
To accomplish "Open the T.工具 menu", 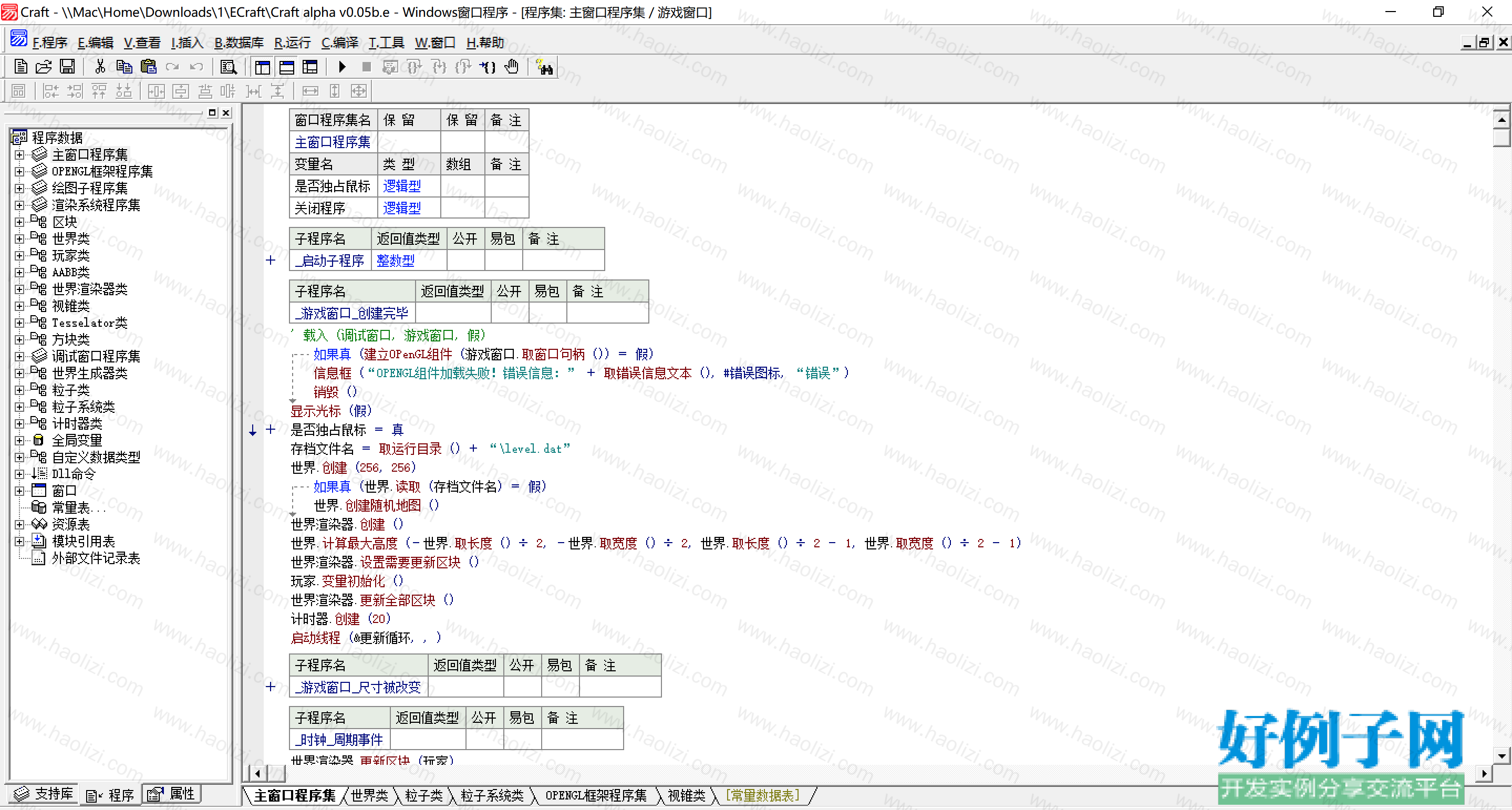I will pos(386,43).
